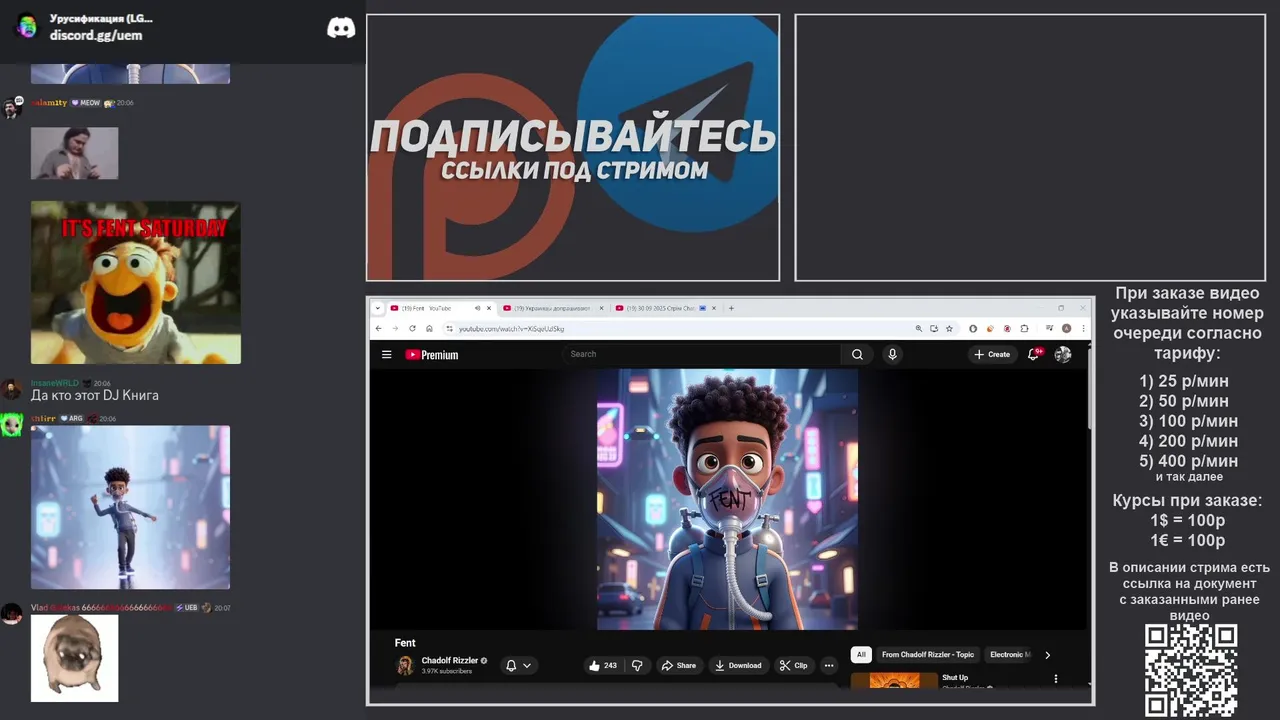The image size is (1280, 720).
Task: Reload the YouTube page
Action: 412,328
